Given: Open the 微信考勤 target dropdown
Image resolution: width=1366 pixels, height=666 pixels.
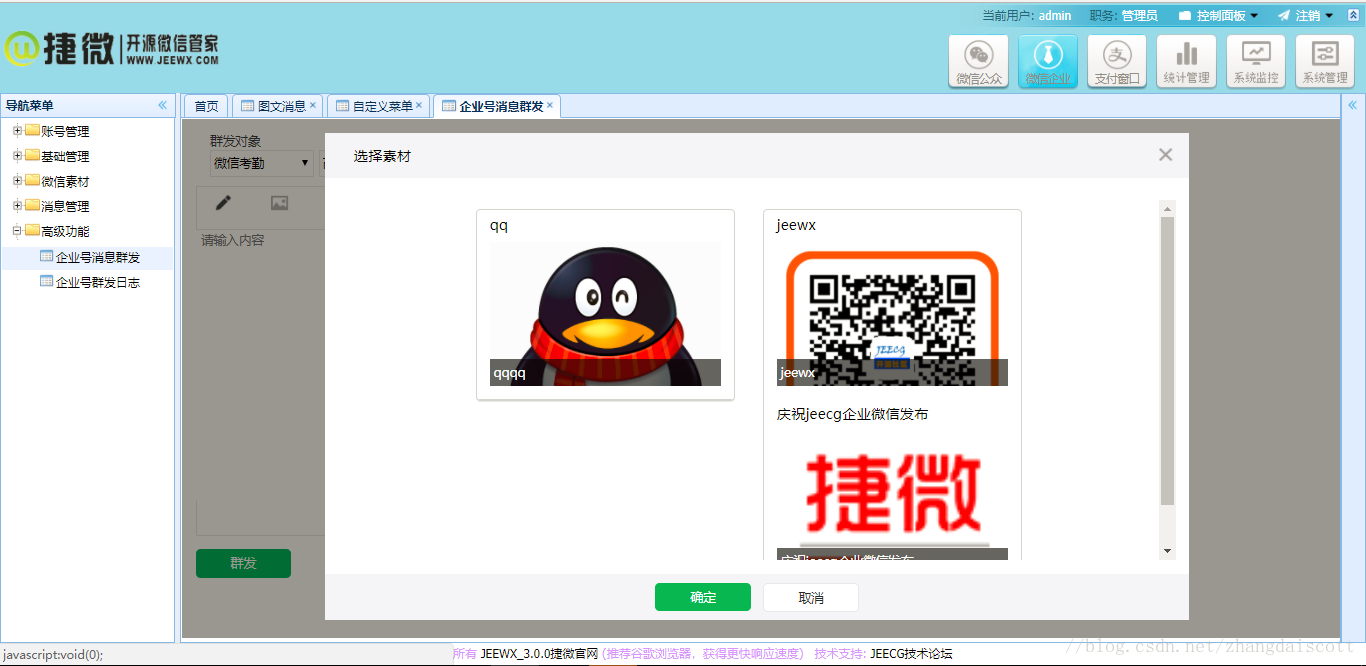Looking at the screenshot, I should point(261,163).
